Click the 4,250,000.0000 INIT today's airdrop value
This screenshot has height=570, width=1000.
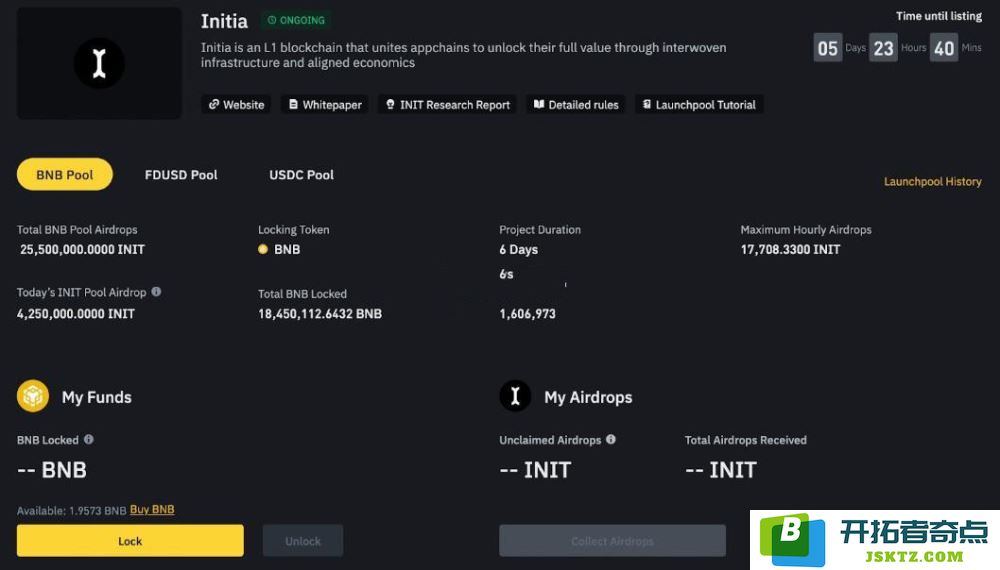pos(76,314)
